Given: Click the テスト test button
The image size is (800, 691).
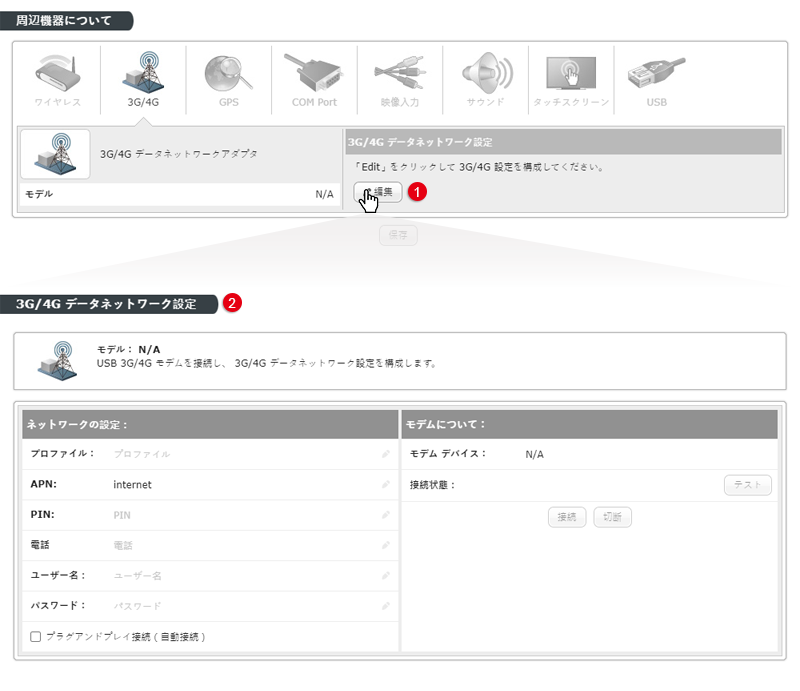Looking at the screenshot, I should coord(747,484).
